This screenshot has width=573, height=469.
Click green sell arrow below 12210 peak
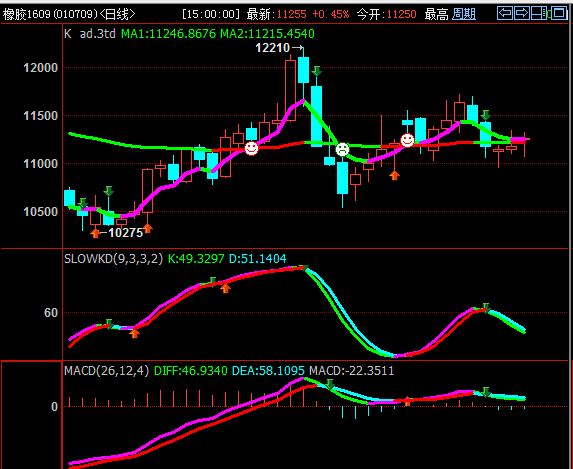pos(316,71)
